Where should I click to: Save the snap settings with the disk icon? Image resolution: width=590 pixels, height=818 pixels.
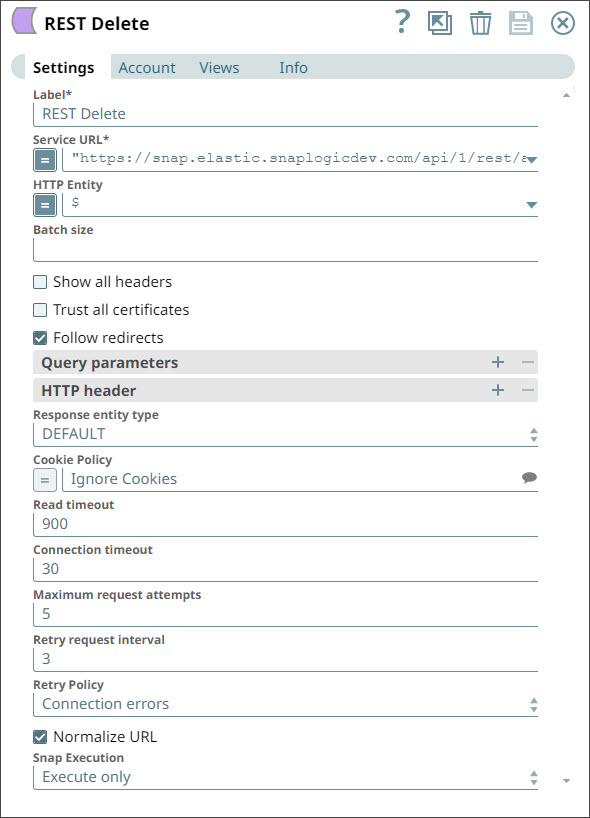521,22
